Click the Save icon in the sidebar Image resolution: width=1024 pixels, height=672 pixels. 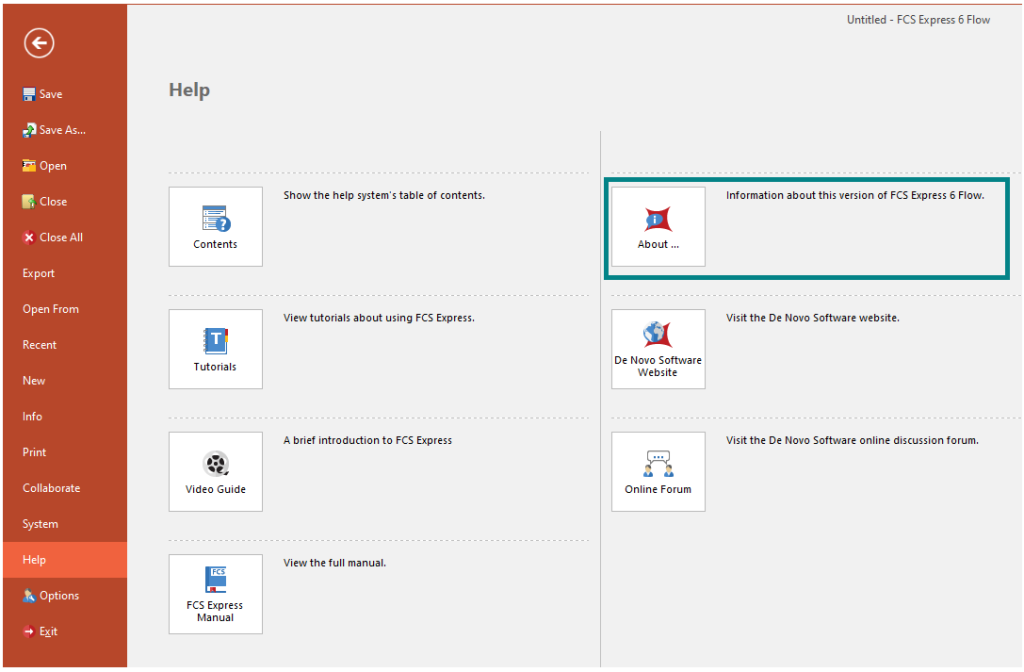tap(45, 93)
